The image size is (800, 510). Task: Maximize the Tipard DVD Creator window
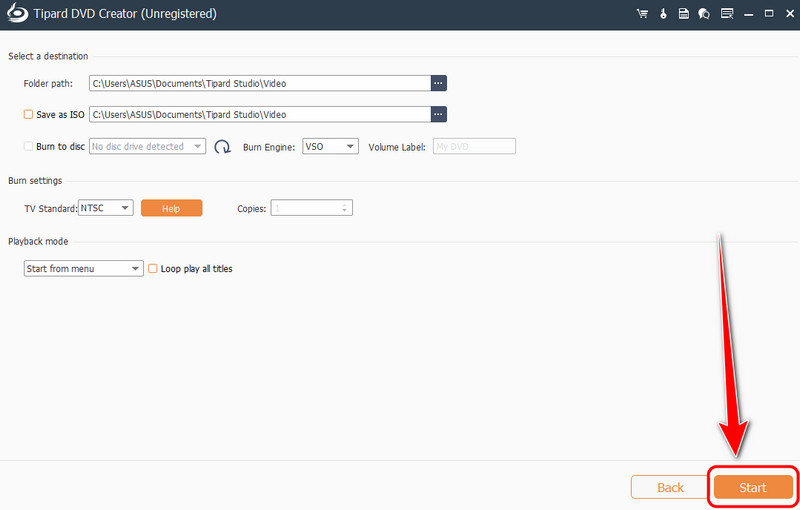(769, 14)
